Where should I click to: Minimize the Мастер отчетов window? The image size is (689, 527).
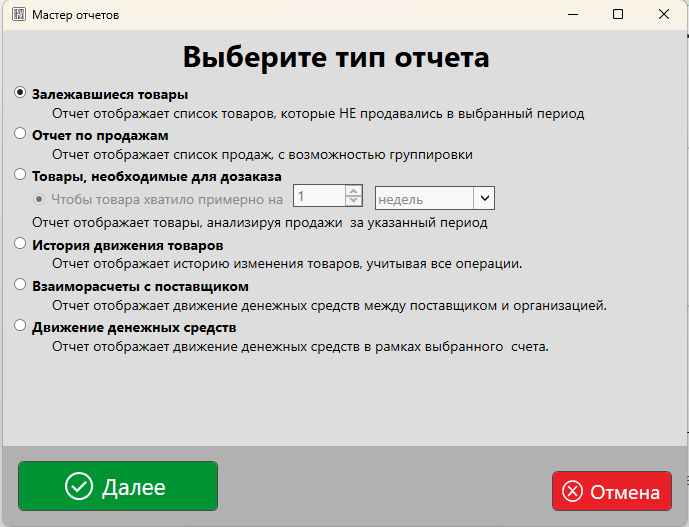(x=572, y=15)
